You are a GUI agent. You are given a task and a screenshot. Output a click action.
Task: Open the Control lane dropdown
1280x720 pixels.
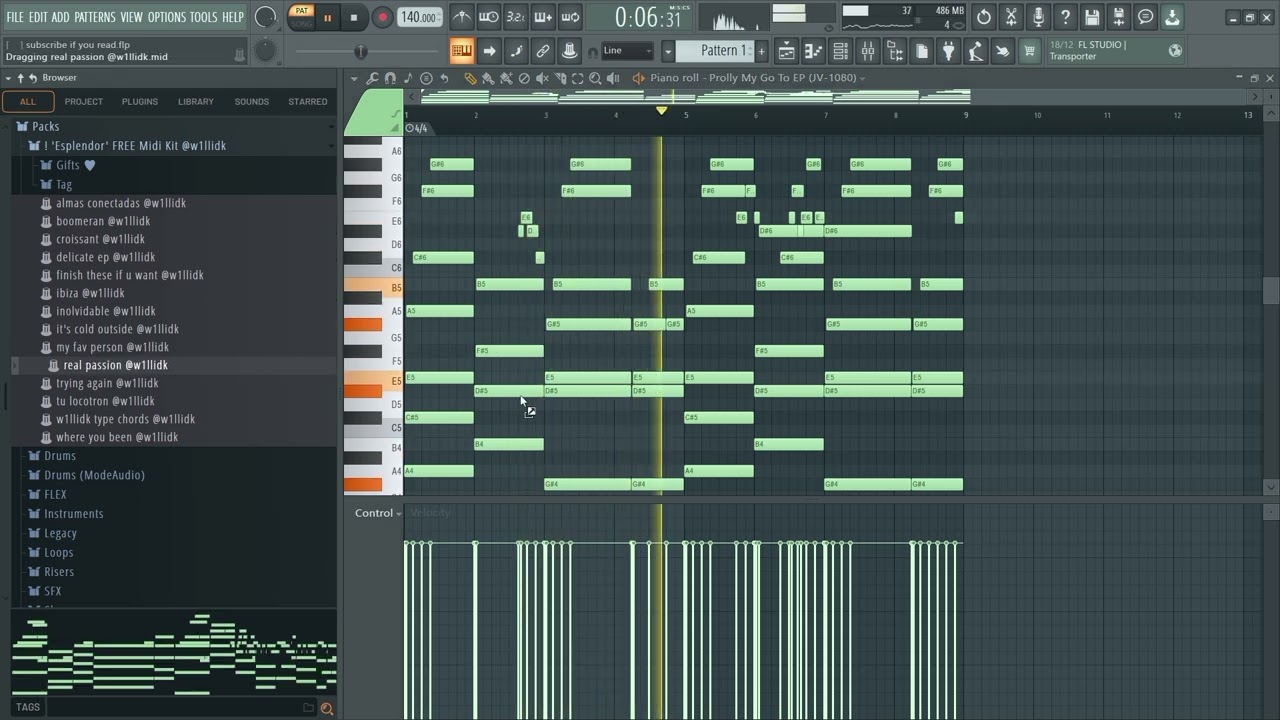pos(378,513)
